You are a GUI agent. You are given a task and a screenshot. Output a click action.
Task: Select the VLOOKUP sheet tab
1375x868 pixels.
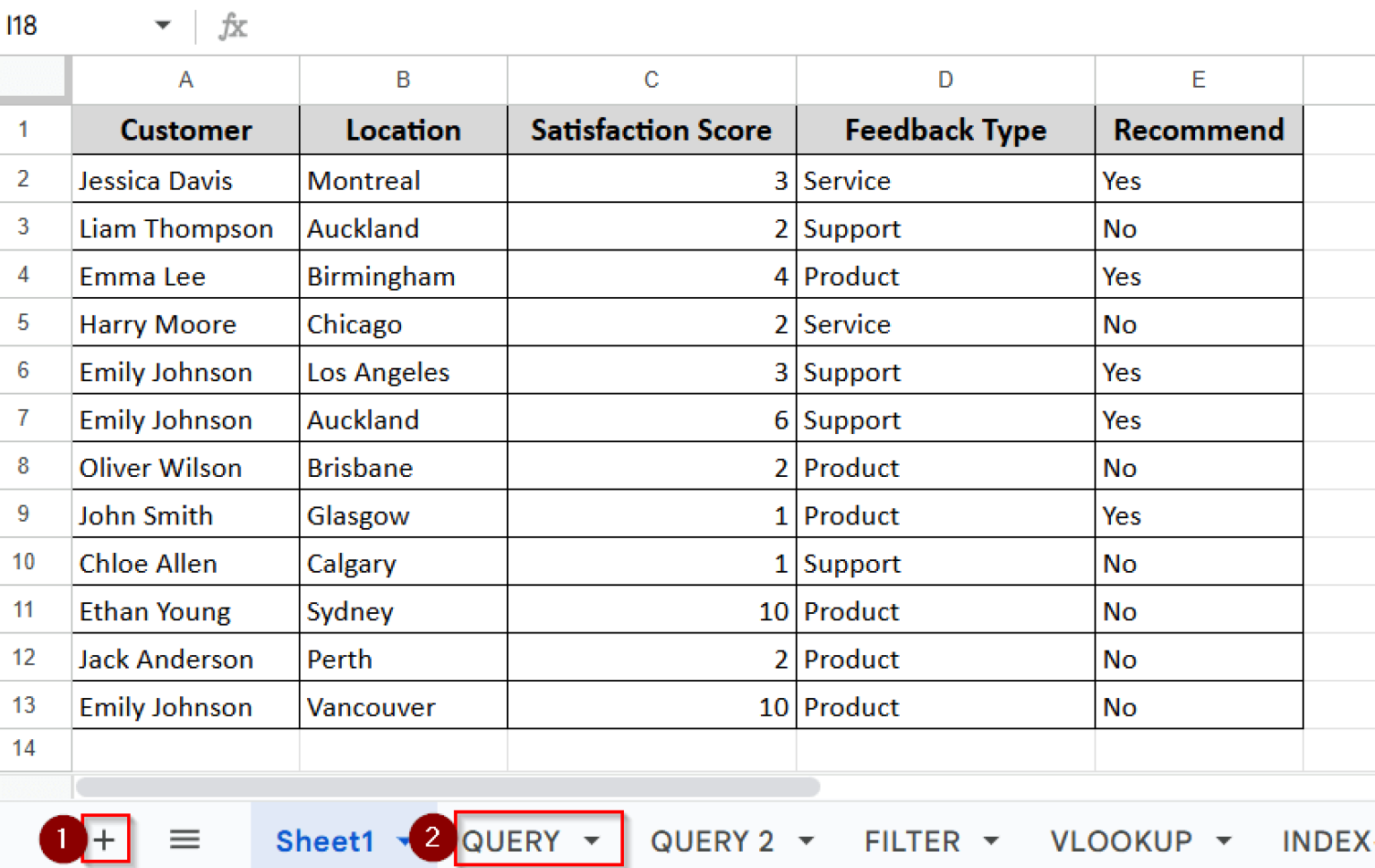coord(1121,840)
